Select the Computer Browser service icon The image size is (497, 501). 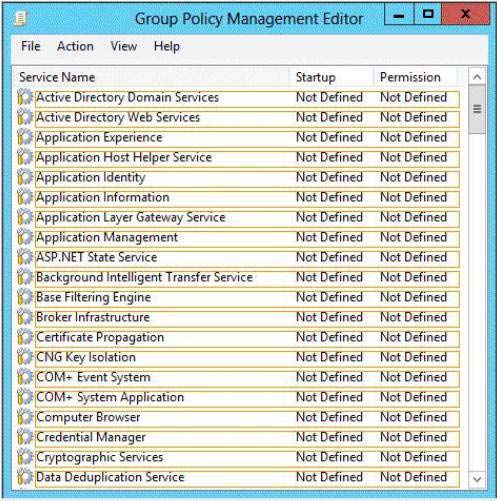(25, 417)
